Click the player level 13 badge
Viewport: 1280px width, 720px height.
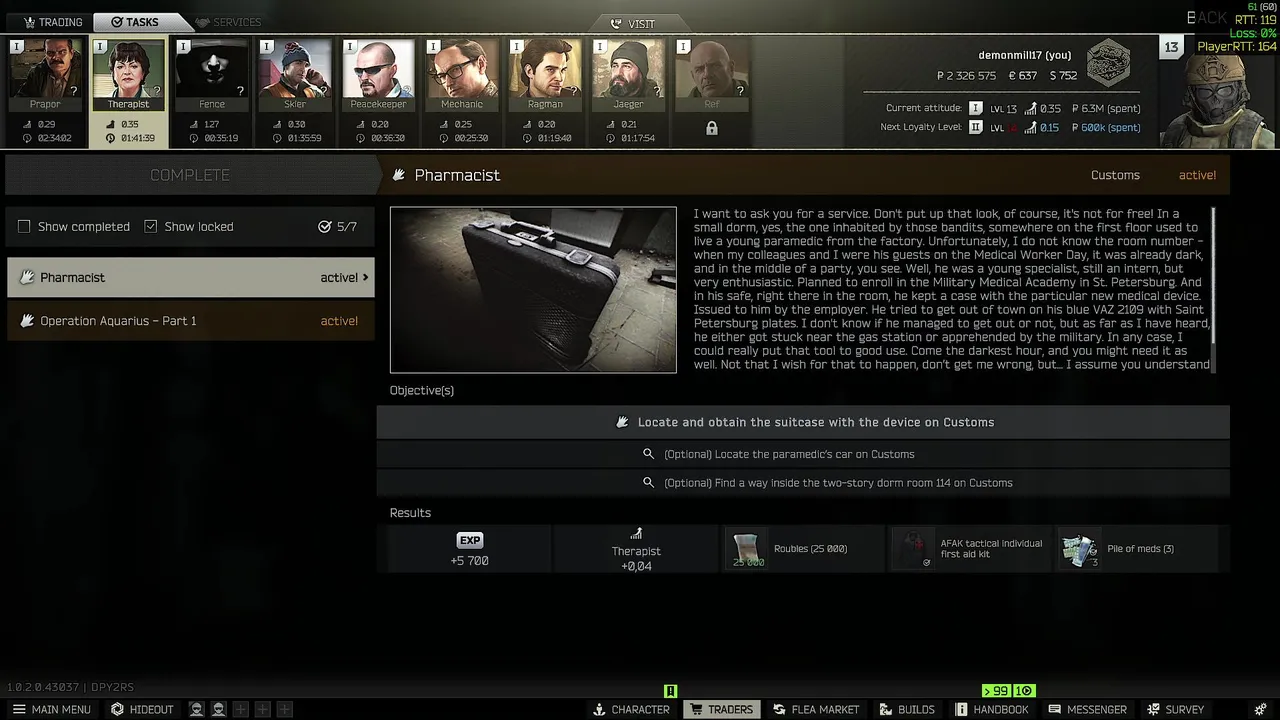click(1171, 47)
